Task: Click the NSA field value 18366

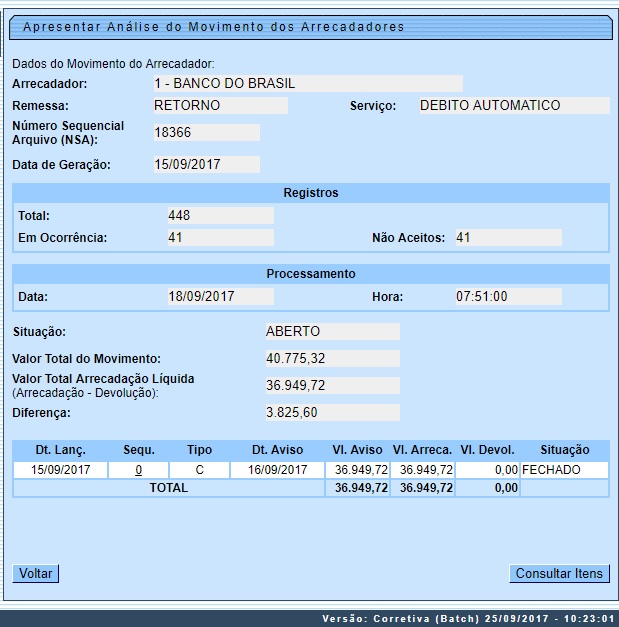Action: pos(206,133)
